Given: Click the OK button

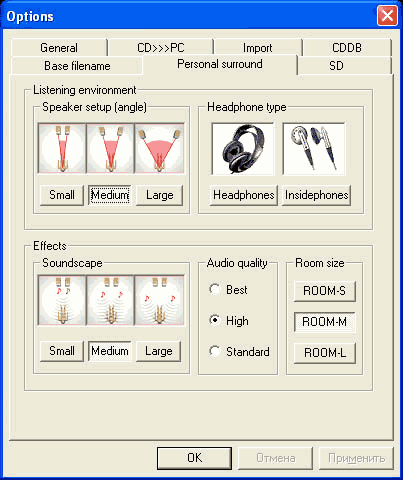Looking at the screenshot, I should 194,458.
